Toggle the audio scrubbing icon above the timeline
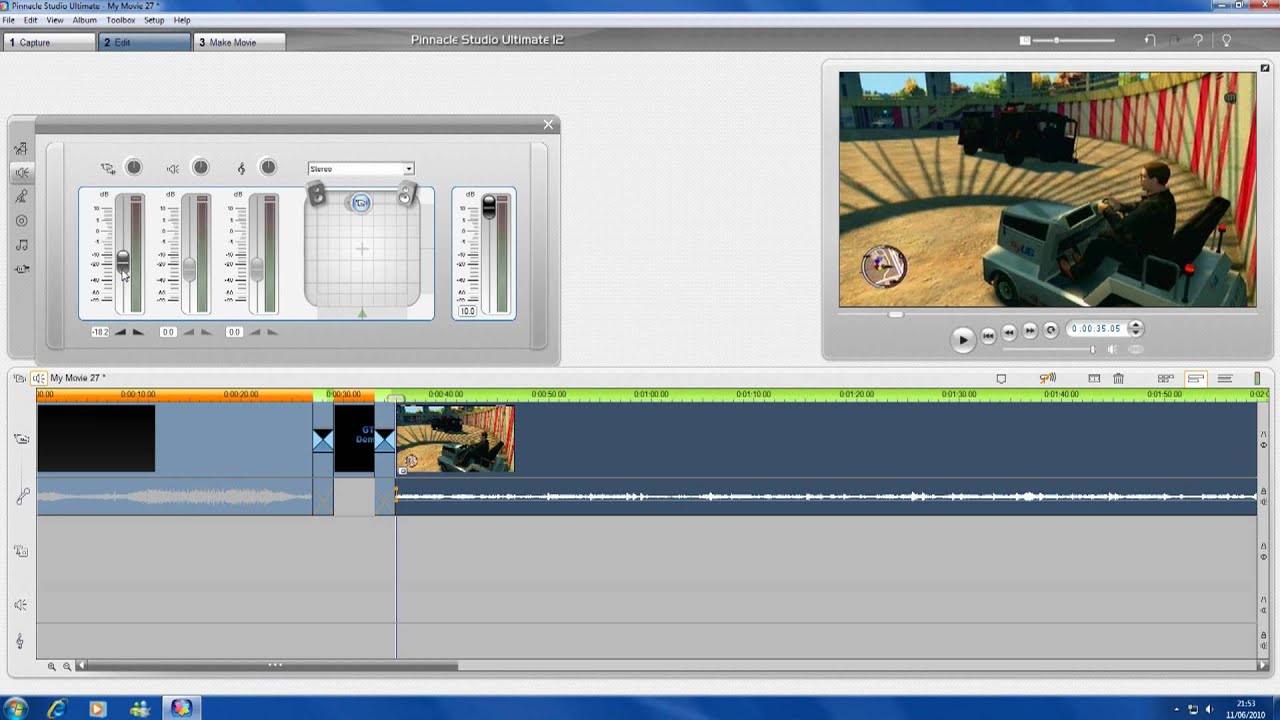 1047,378
